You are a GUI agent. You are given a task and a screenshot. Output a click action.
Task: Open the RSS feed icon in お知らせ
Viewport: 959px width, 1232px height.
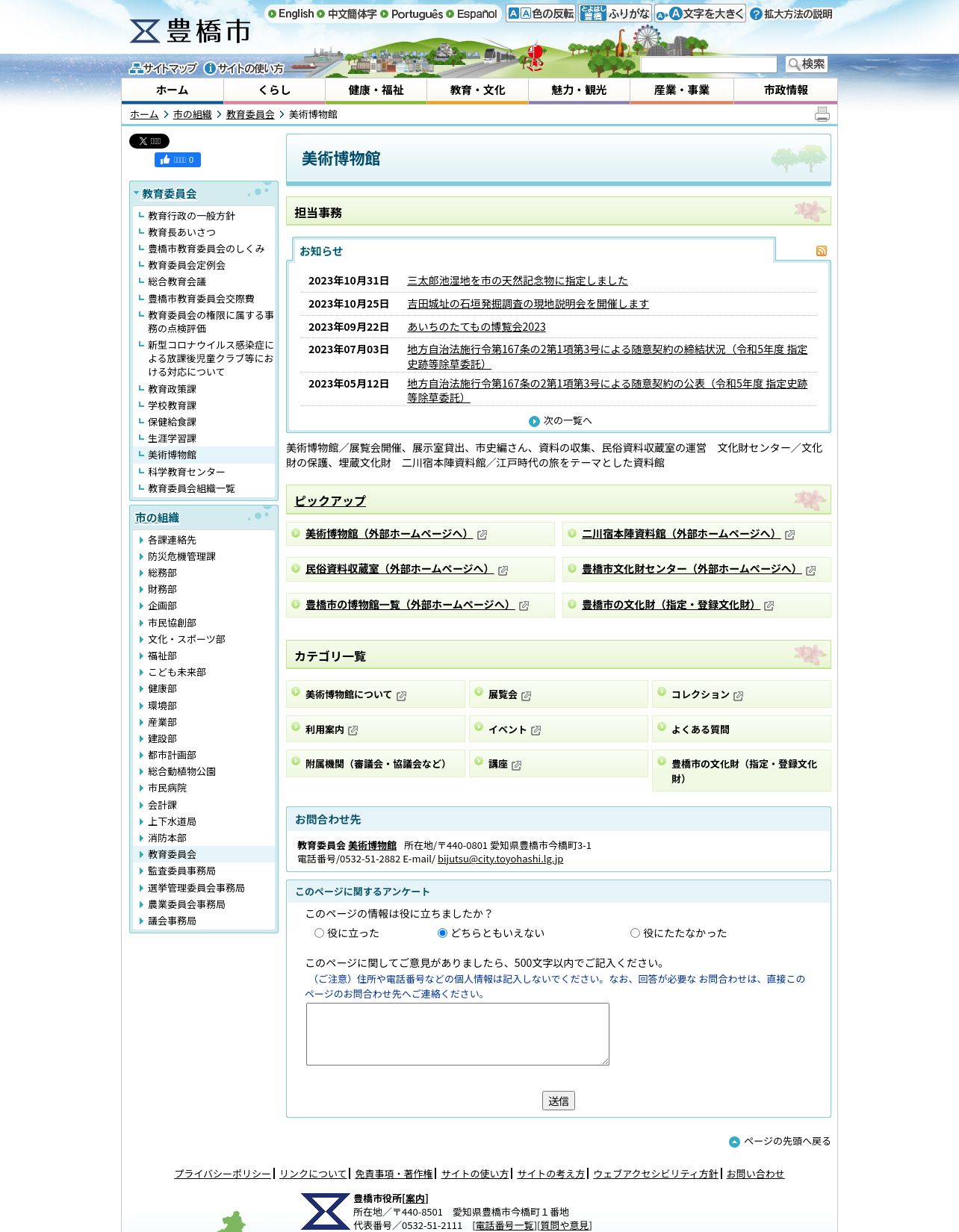click(x=821, y=251)
